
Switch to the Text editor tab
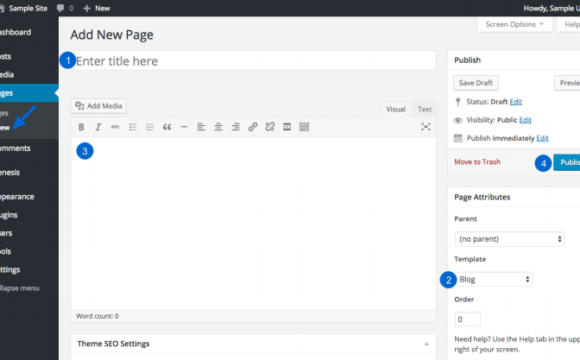424,109
